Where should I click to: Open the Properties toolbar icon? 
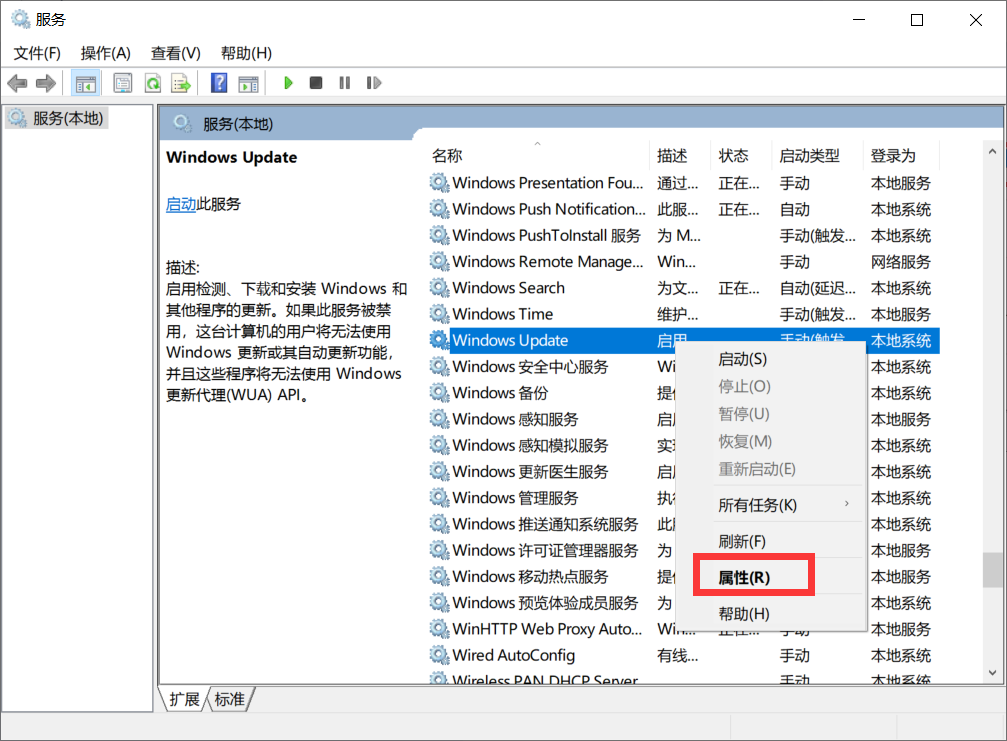coord(122,83)
